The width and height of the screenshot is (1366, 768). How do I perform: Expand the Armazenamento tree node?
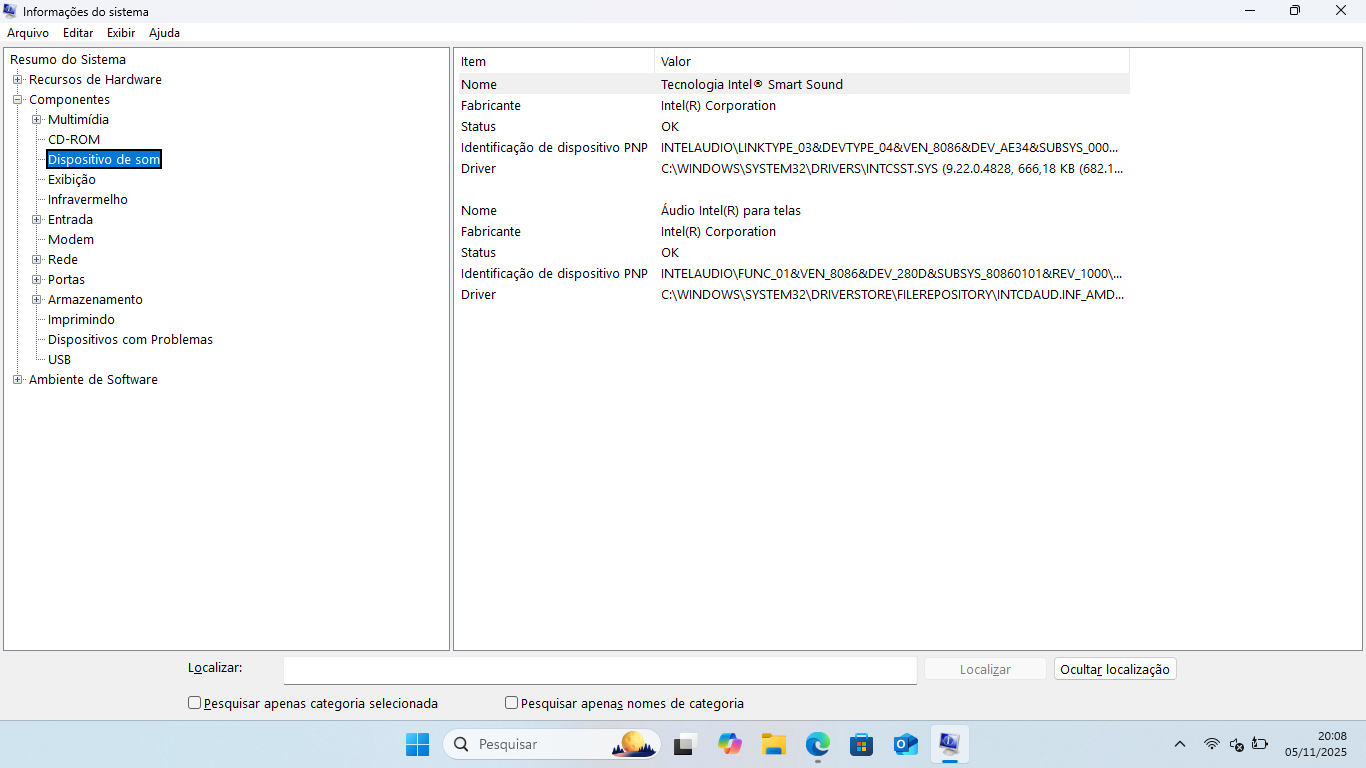tap(37, 300)
